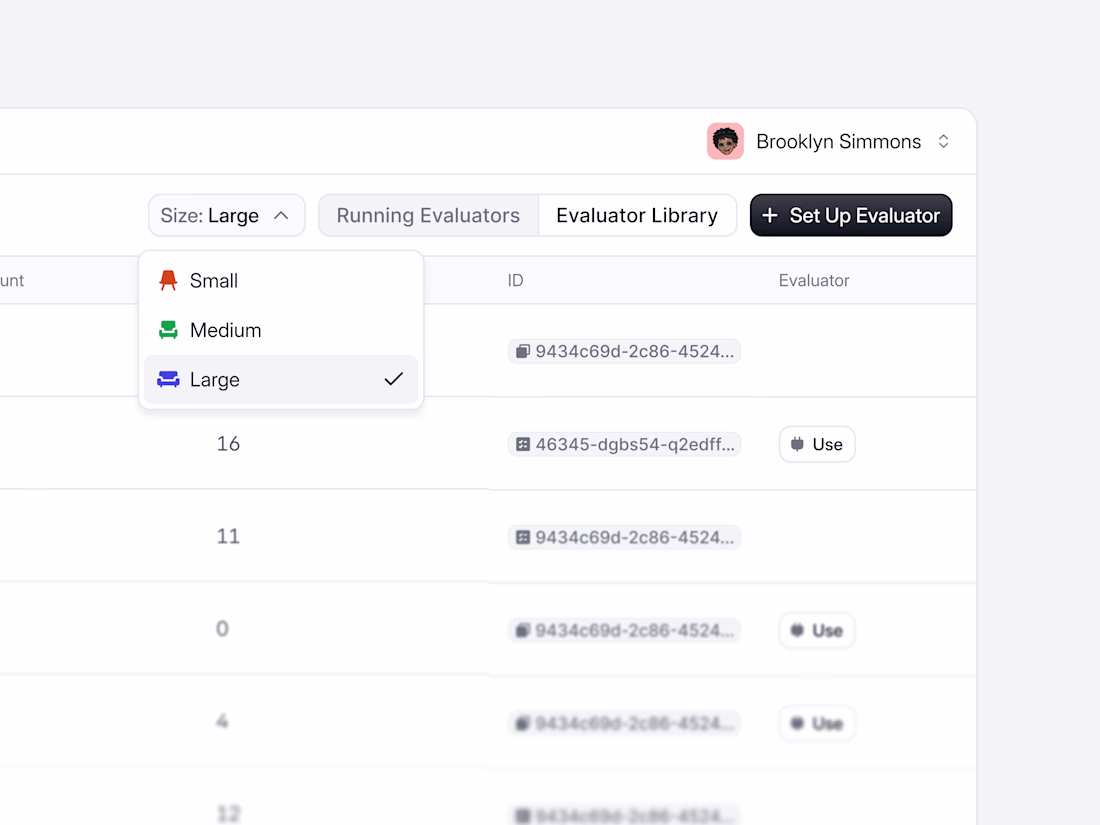Collapse the Size: Large dropdown

[x=227, y=215]
